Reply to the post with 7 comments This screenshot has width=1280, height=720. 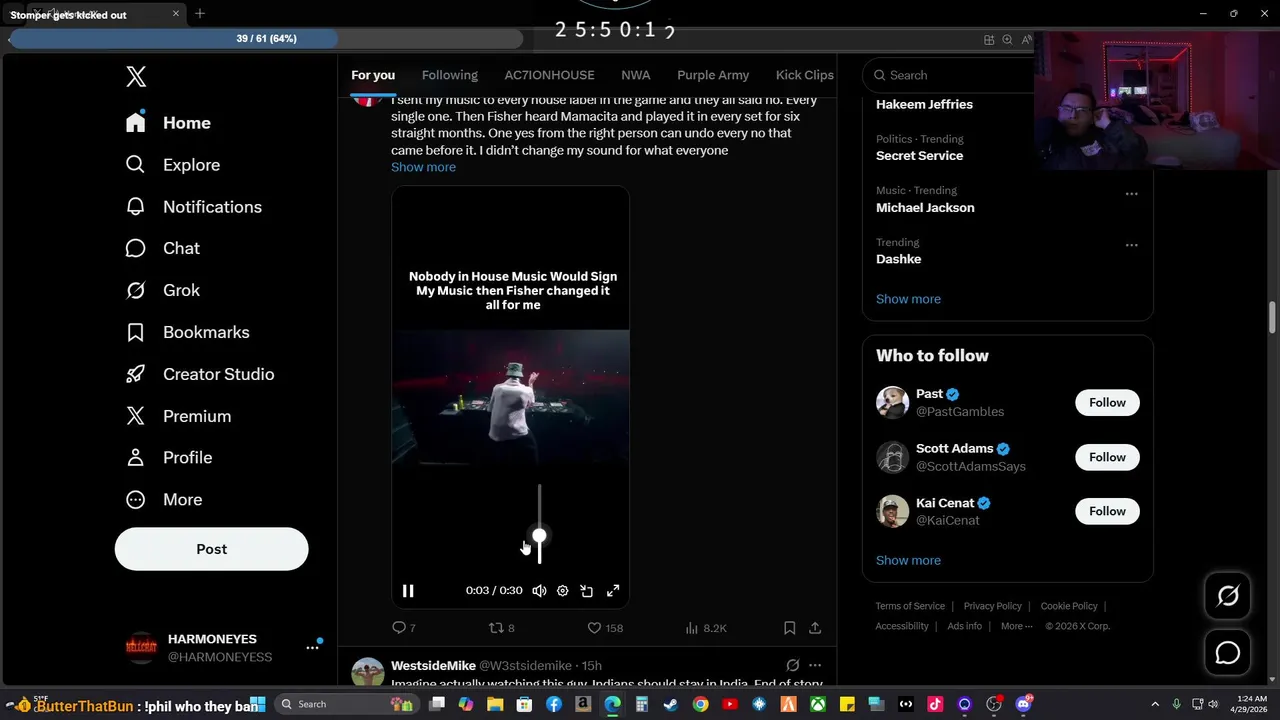(403, 628)
